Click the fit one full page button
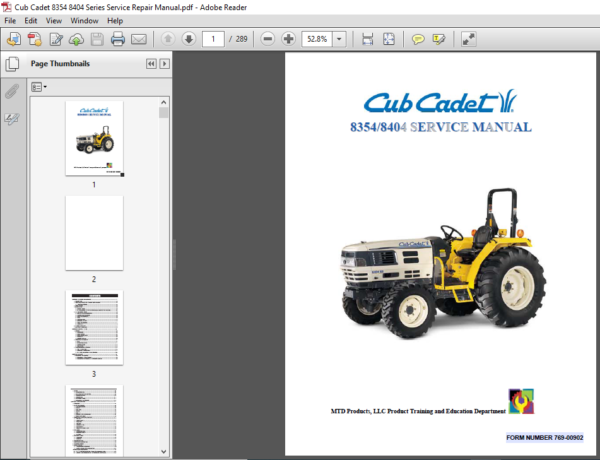The image size is (600, 460). click(x=391, y=39)
